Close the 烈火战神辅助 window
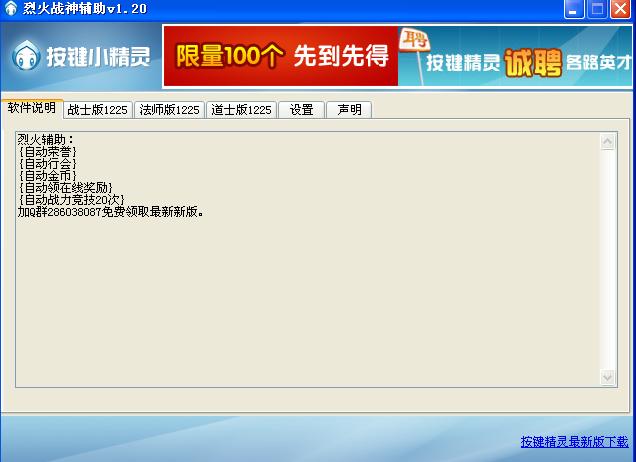636x462 pixels. [x=621, y=10]
